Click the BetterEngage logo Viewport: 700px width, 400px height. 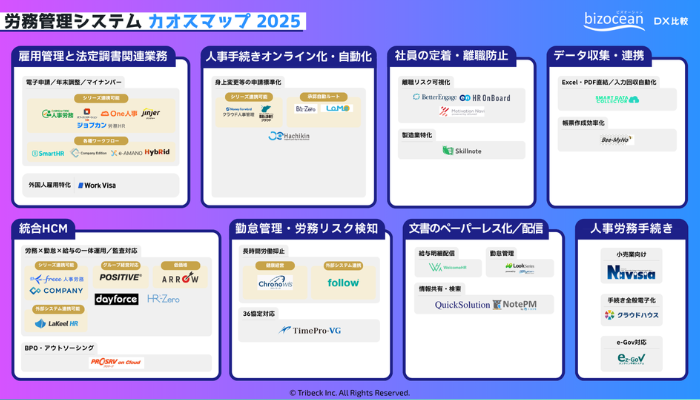click(x=434, y=97)
